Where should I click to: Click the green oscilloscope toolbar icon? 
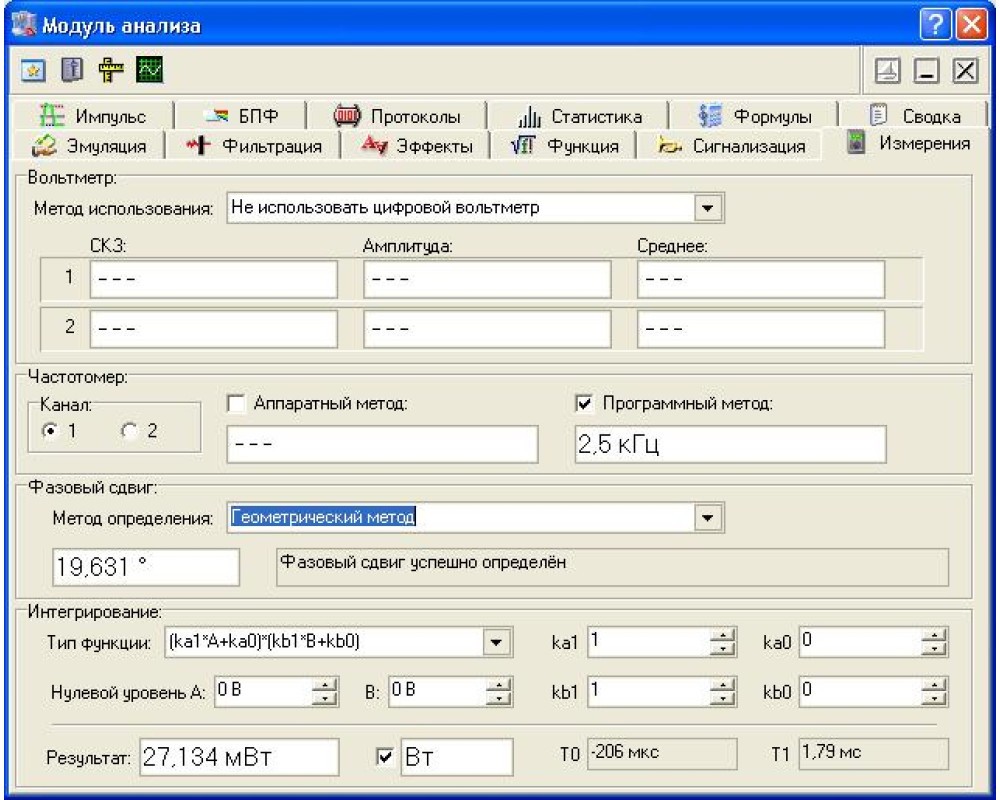150,71
